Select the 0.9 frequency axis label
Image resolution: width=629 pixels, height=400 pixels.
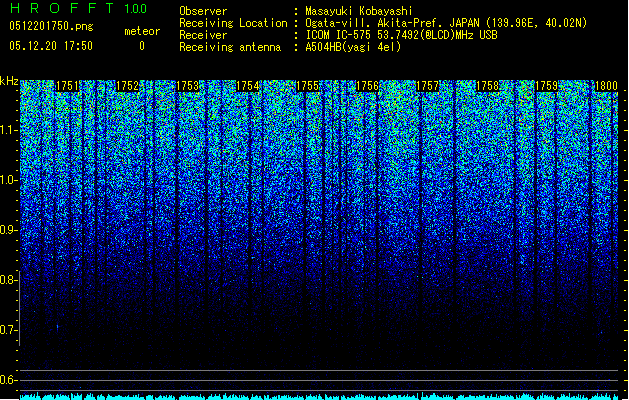(8, 230)
